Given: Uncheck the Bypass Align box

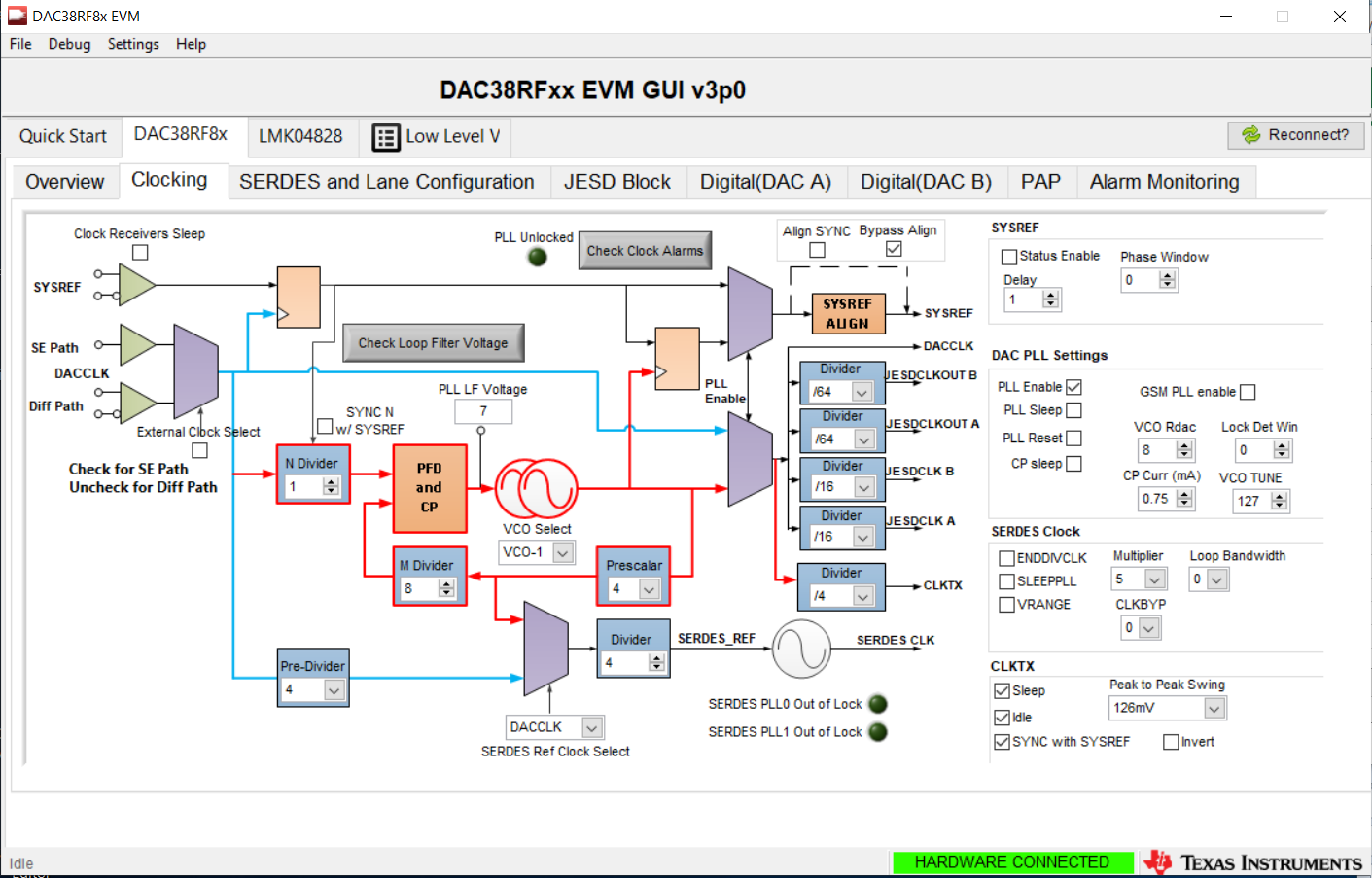Looking at the screenshot, I should (894, 249).
